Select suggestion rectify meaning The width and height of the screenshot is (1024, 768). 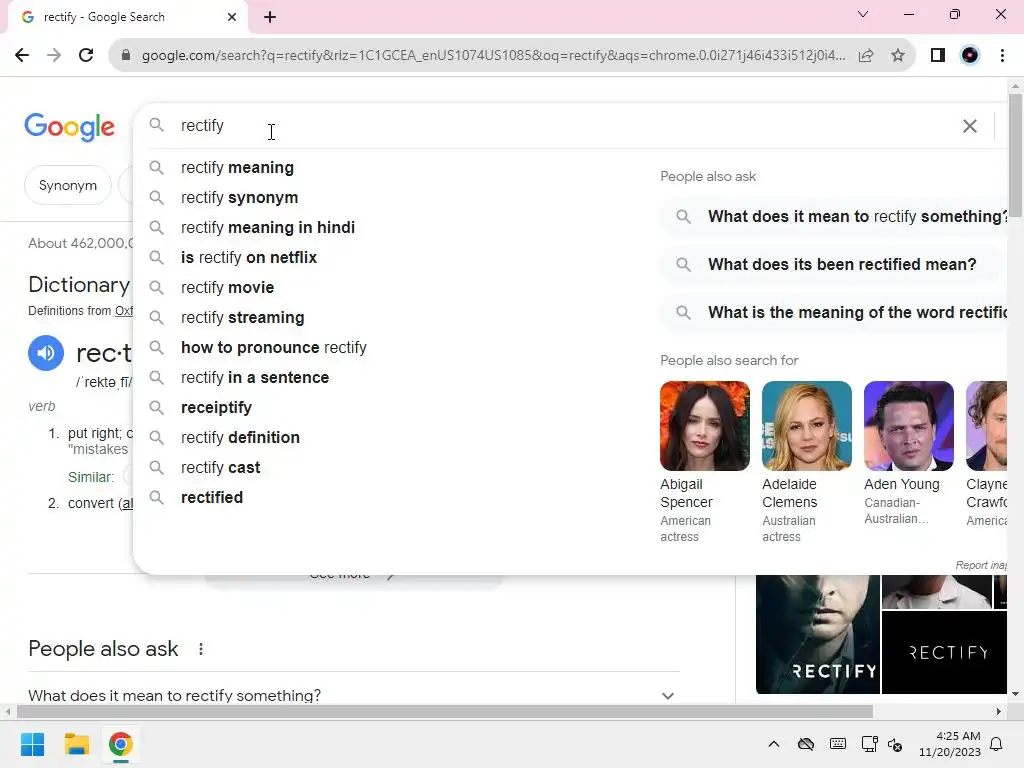pyautogui.click(x=237, y=168)
